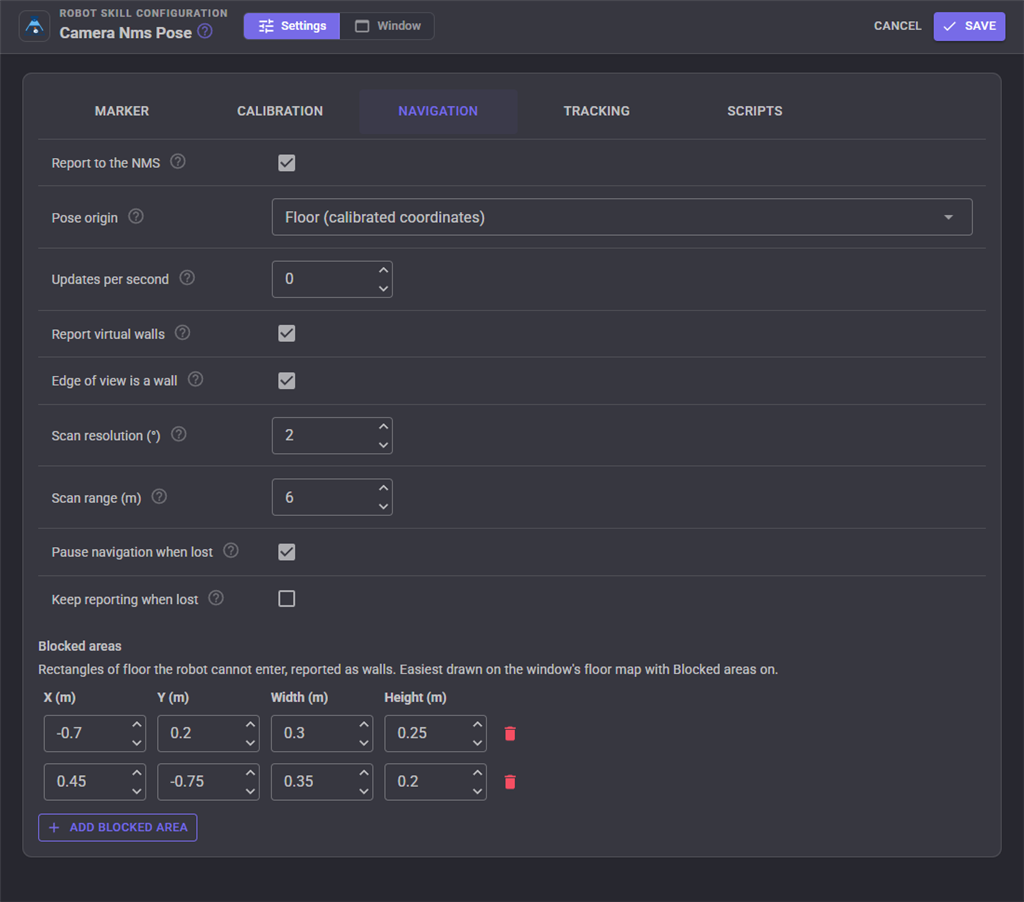Click the robot skill logo icon

click(35, 26)
